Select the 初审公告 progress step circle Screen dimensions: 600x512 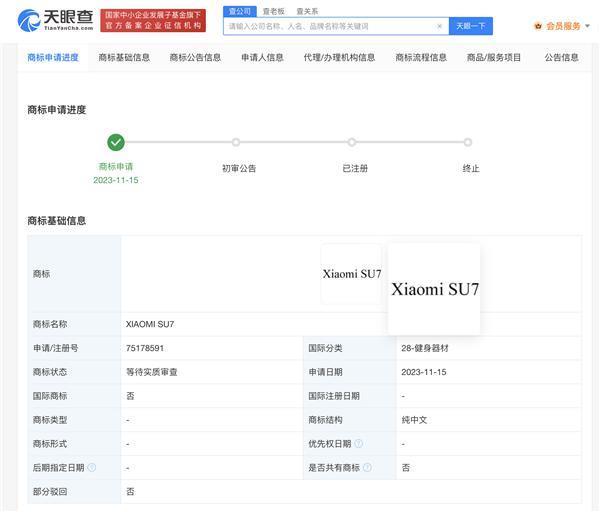point(236,142)
